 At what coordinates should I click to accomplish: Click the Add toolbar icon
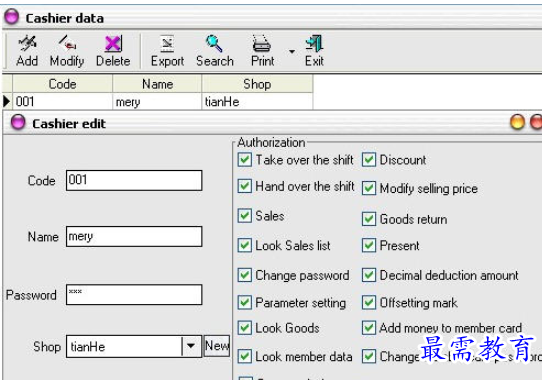pyautogui.click(x=27, y=43)
